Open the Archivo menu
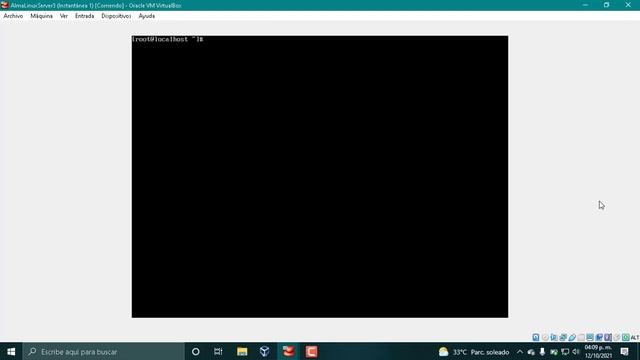640x360 pixels. (13, 16)
